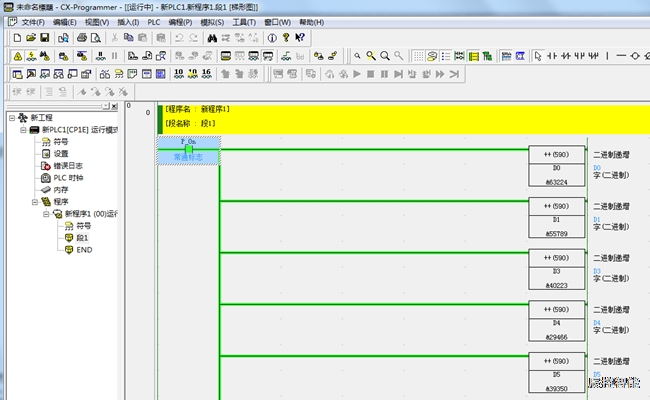
Task: Click the New file icon in toolbar
Action: point(17,37)
